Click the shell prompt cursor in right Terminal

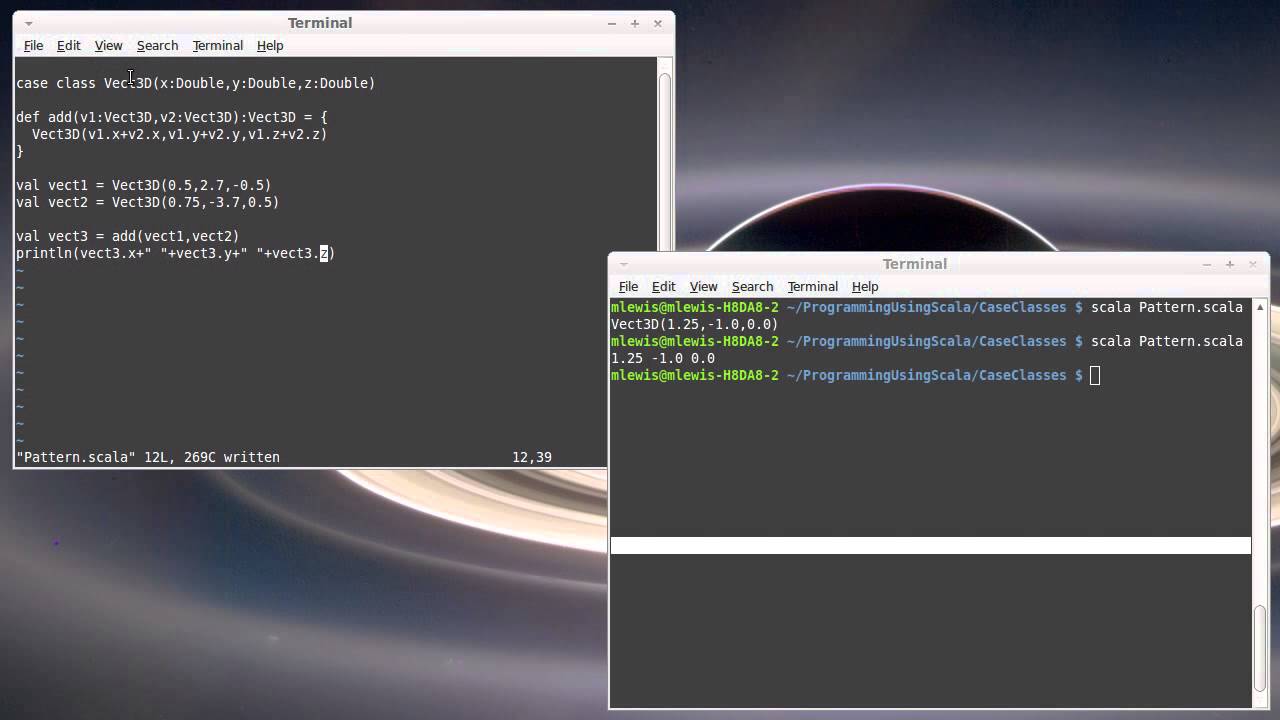tap(1095, 375)
